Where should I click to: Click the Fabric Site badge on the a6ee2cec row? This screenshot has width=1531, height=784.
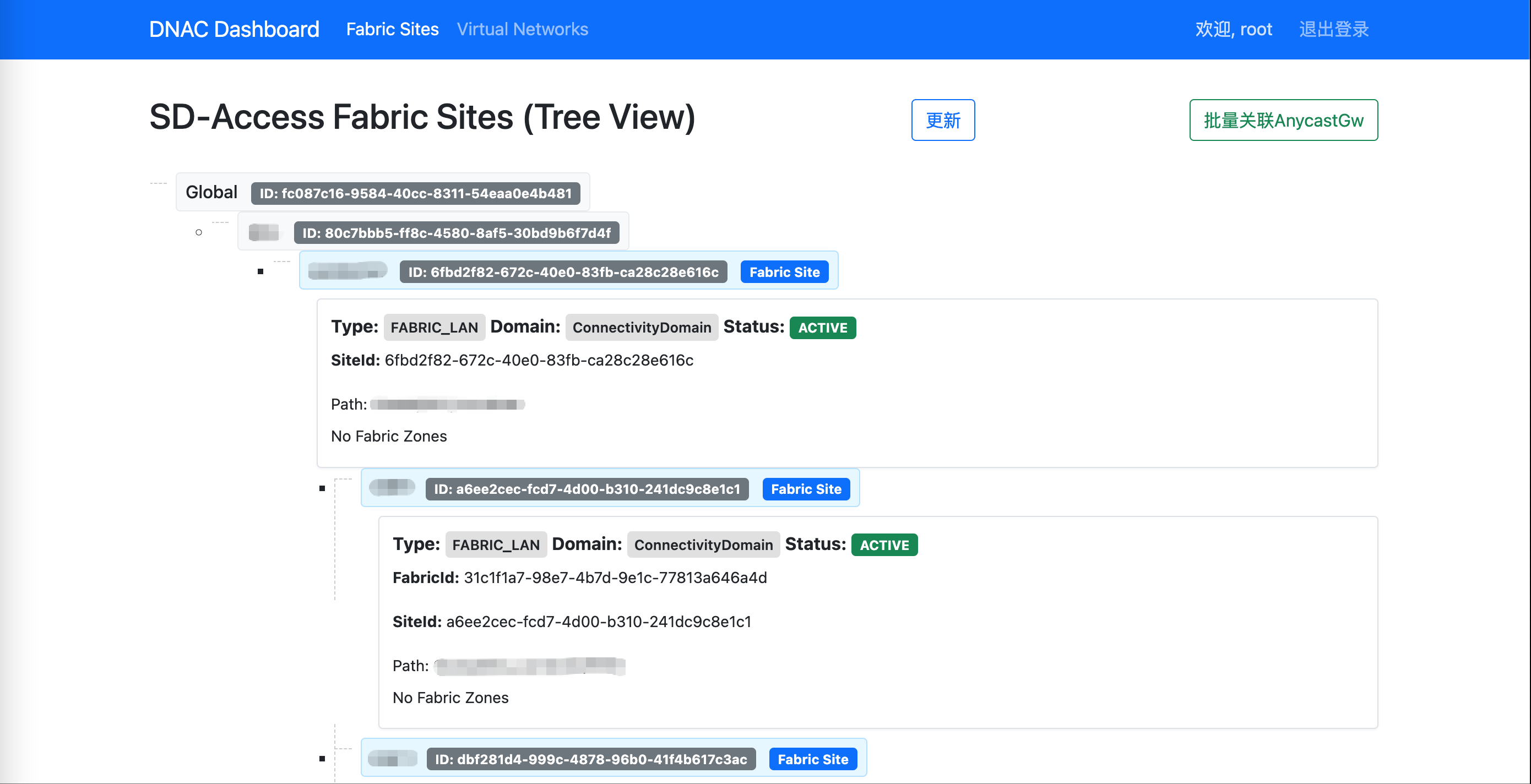(x=806, y=489)
